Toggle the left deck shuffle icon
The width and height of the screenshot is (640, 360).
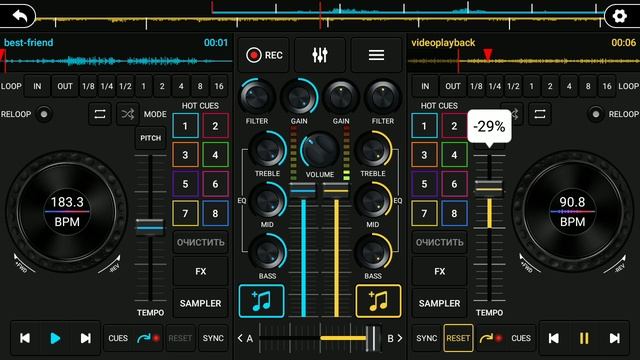pyautogui.click(x=127, y=114)
